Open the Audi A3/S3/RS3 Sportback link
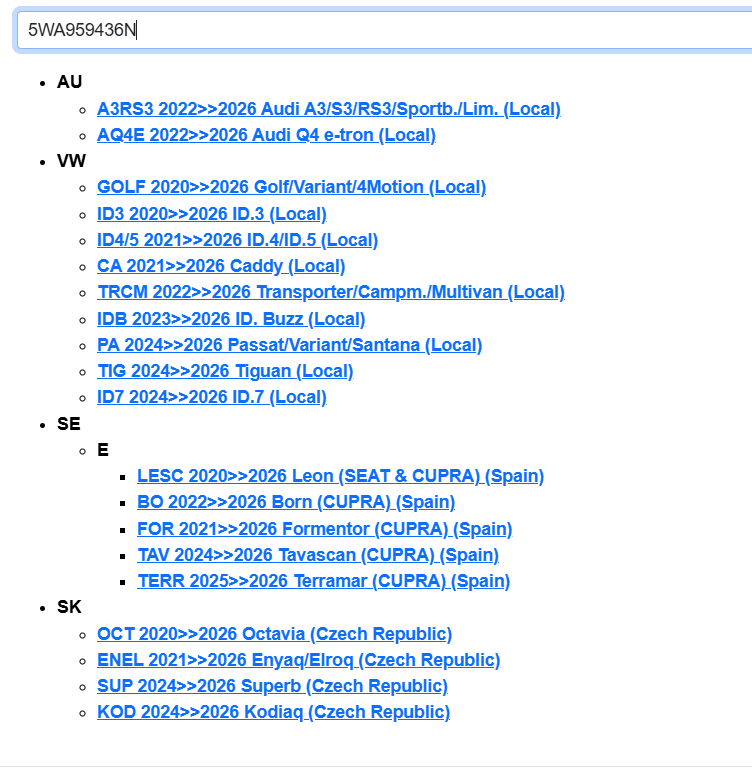The height and width of the screenshot is (771, 752). (328, 109)
